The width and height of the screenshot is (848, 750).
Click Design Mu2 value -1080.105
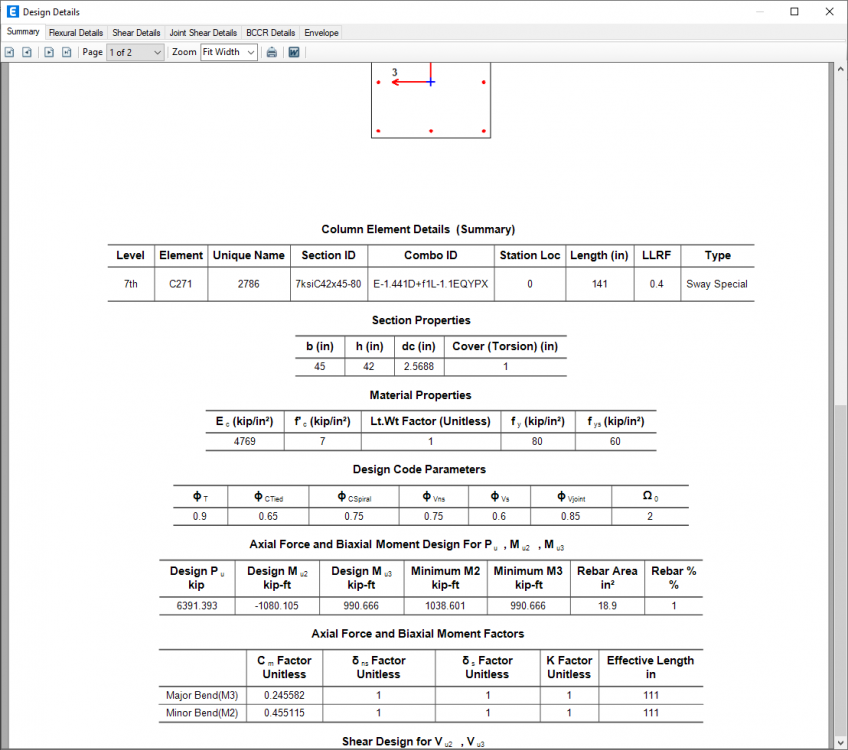click(276, 606)
